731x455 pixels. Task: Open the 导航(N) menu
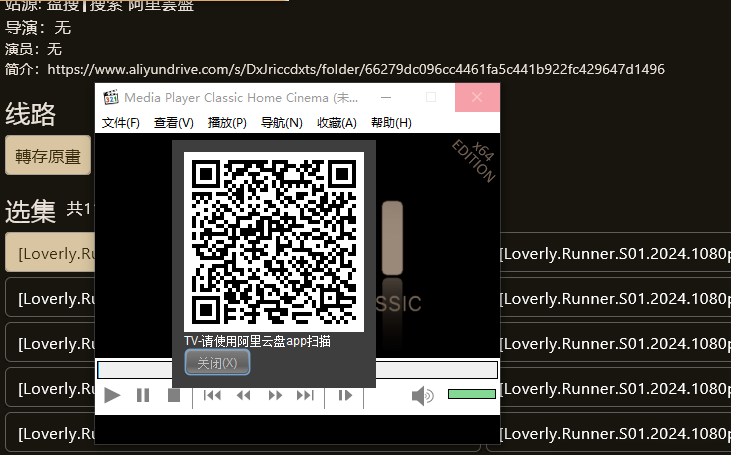tap(282, 123)
